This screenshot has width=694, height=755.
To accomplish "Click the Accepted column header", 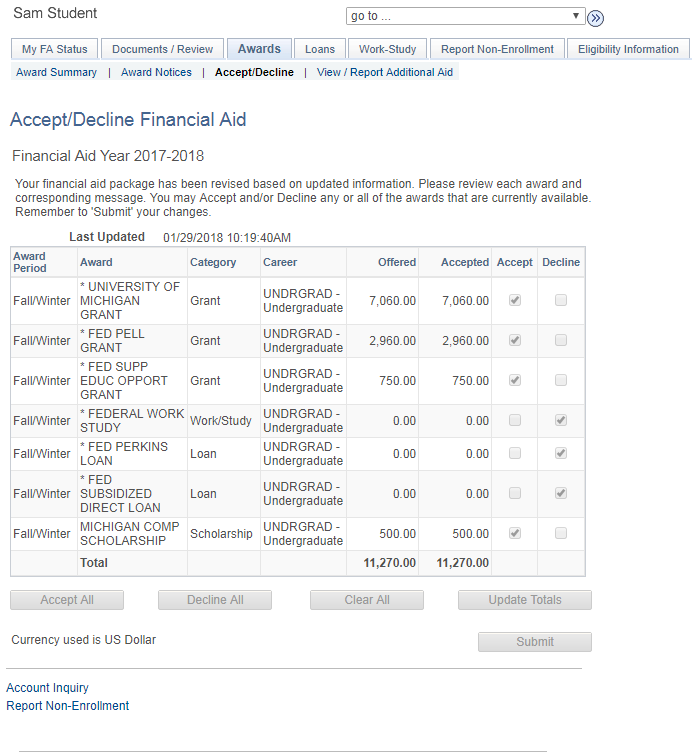I will tap(465, 262).
